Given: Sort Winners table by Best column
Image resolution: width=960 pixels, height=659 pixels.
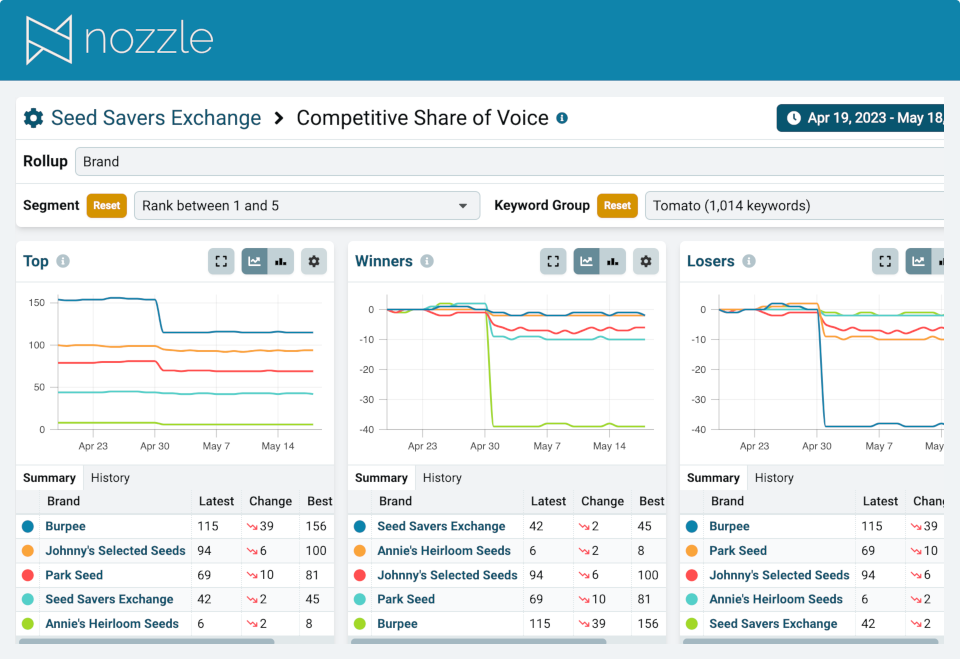Looking at the screenshot, I should [x=651, y=501].
